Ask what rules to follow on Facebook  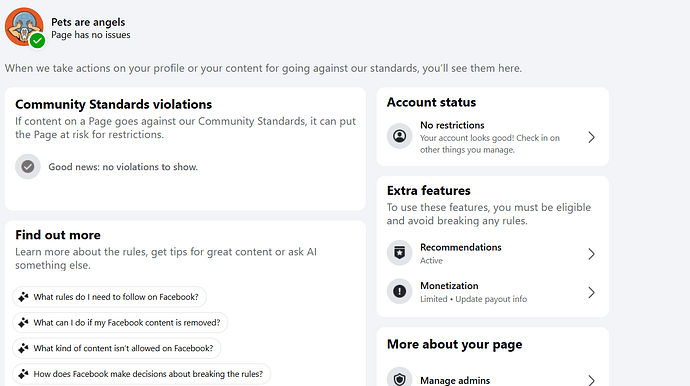click(110, 297)
